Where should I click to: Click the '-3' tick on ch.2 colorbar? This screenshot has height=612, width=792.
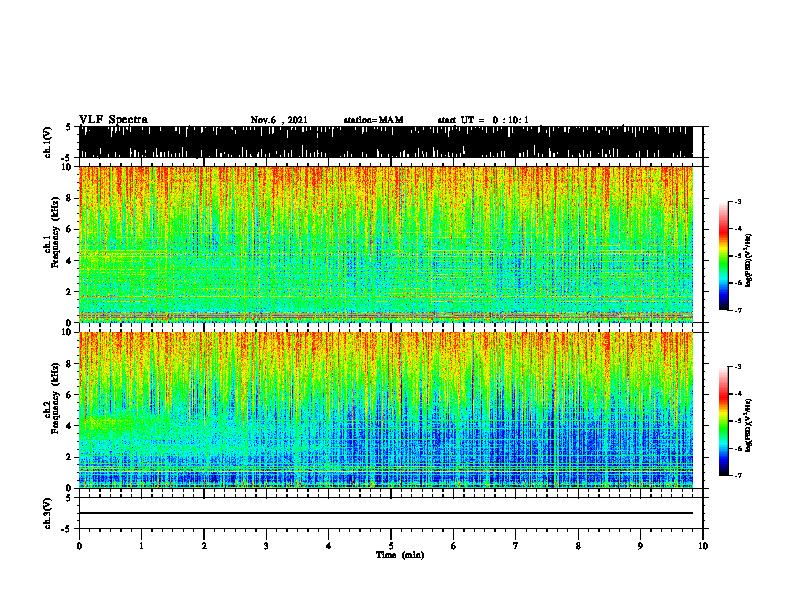[x=737, y=367]
